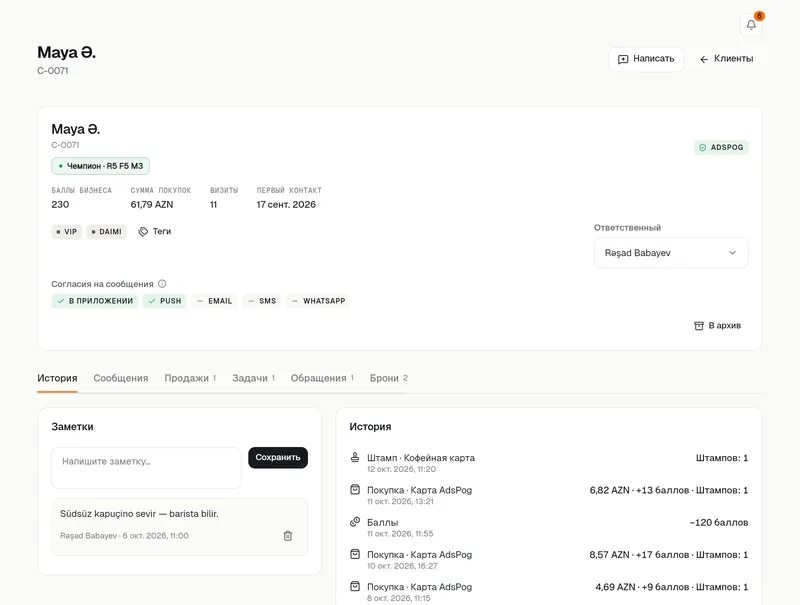Toggle В ПРИЛОЖЕНИИ message consent
The width and height of the screenshot is (800, 605).
click(x=95, y=301)
